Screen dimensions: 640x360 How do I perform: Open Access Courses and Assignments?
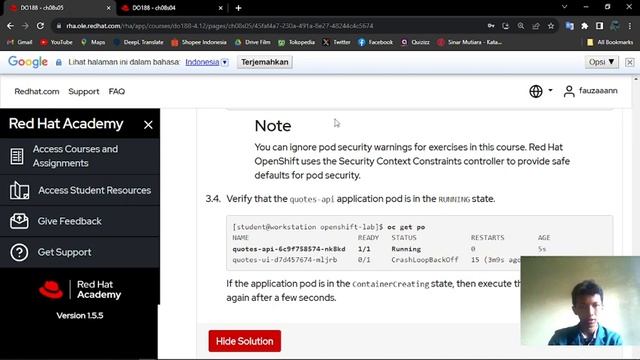pos(80,156)
